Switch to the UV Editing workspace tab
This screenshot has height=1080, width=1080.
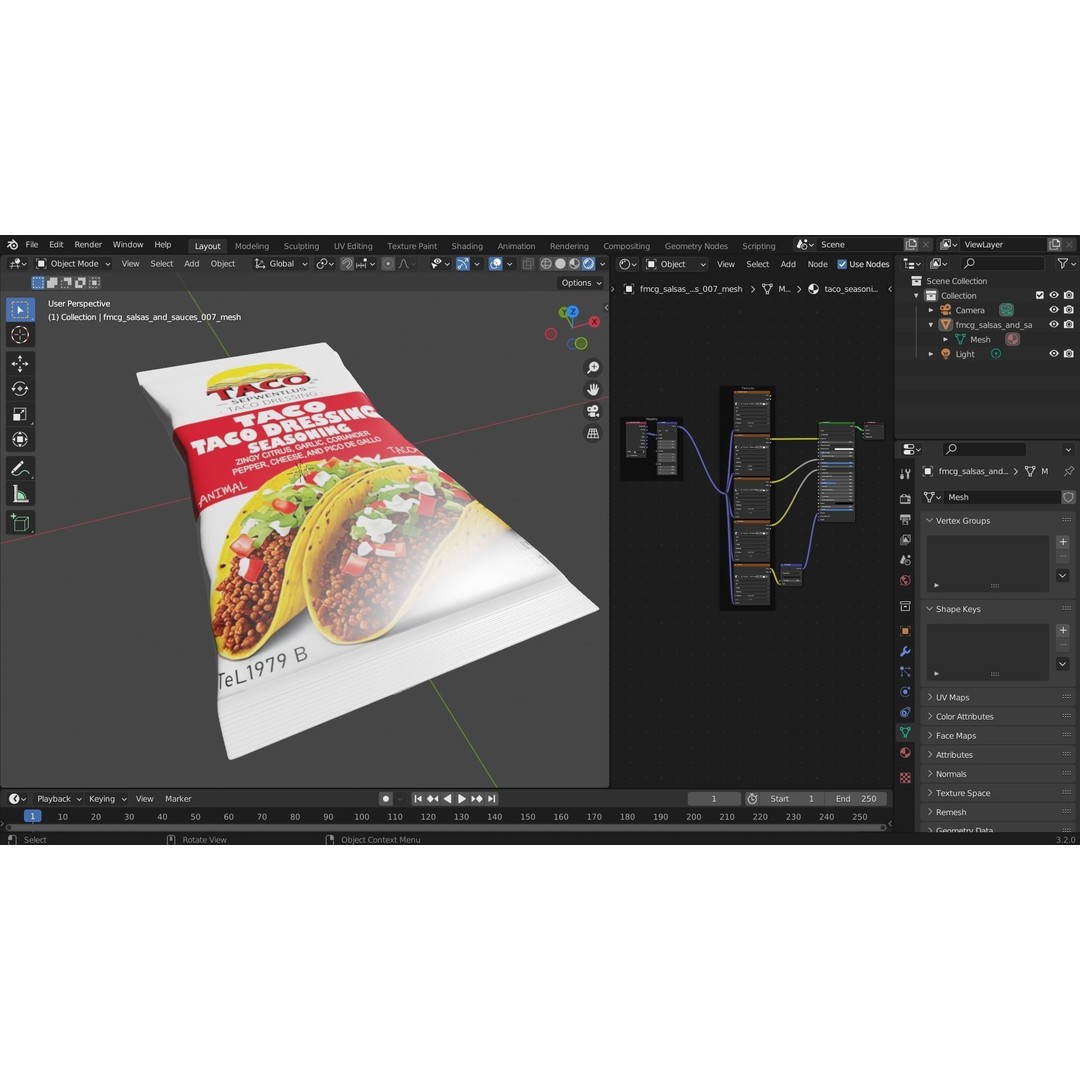click(353, 246)
